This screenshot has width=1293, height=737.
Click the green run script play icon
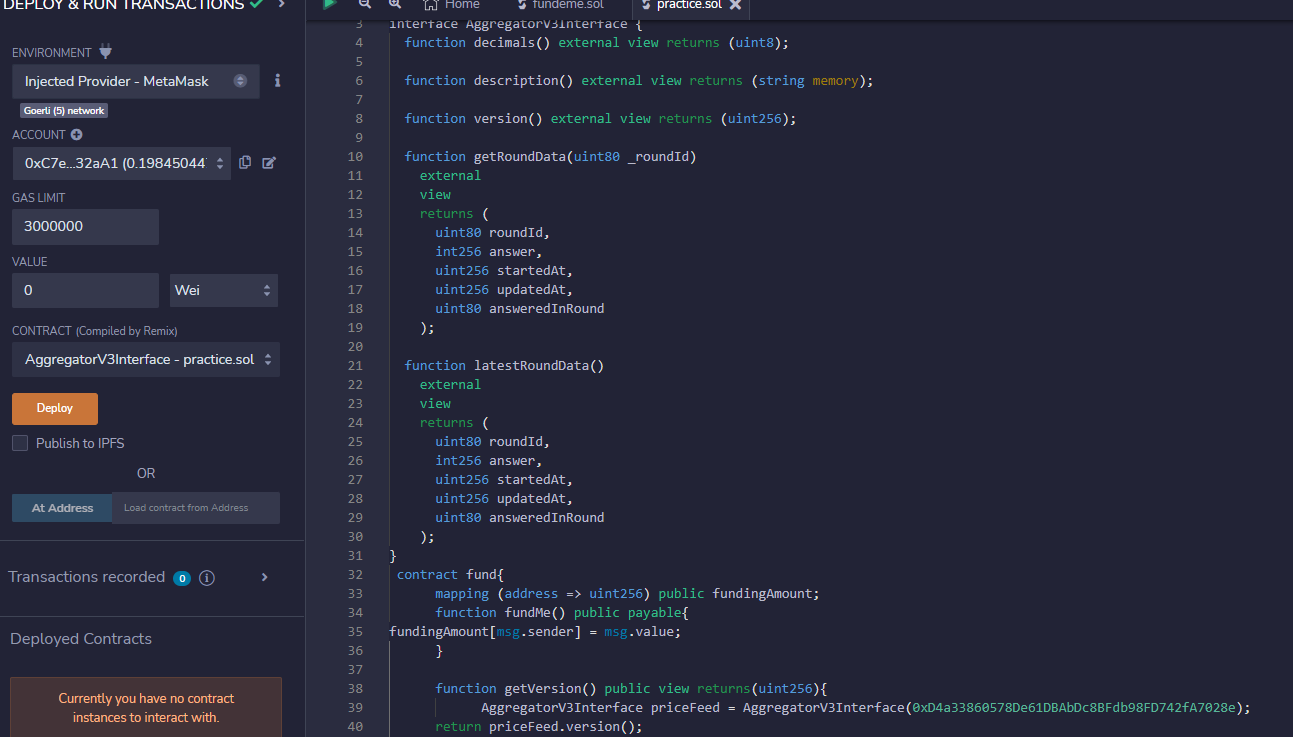(329, 5)
